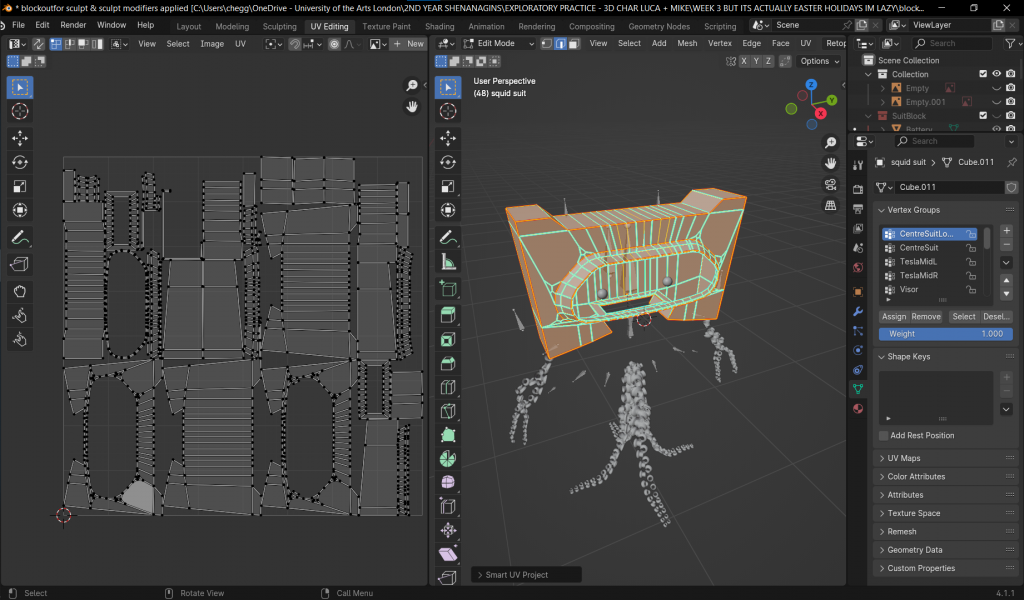The height and width of the screenshot is (600, 1024).
Task: Open the Edit Mode dropdown
Action: (498, 44)
